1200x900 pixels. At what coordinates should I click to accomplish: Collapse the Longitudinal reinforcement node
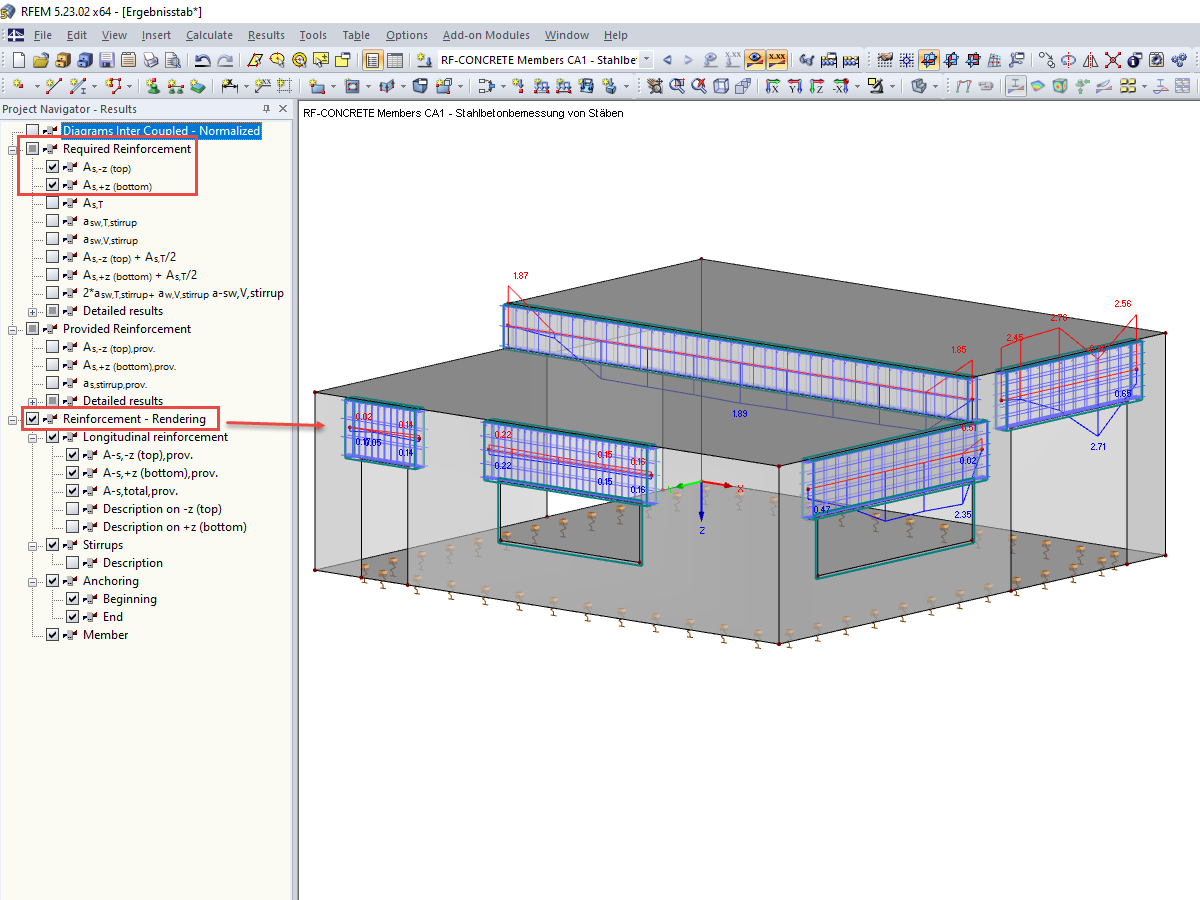(33, 437)
